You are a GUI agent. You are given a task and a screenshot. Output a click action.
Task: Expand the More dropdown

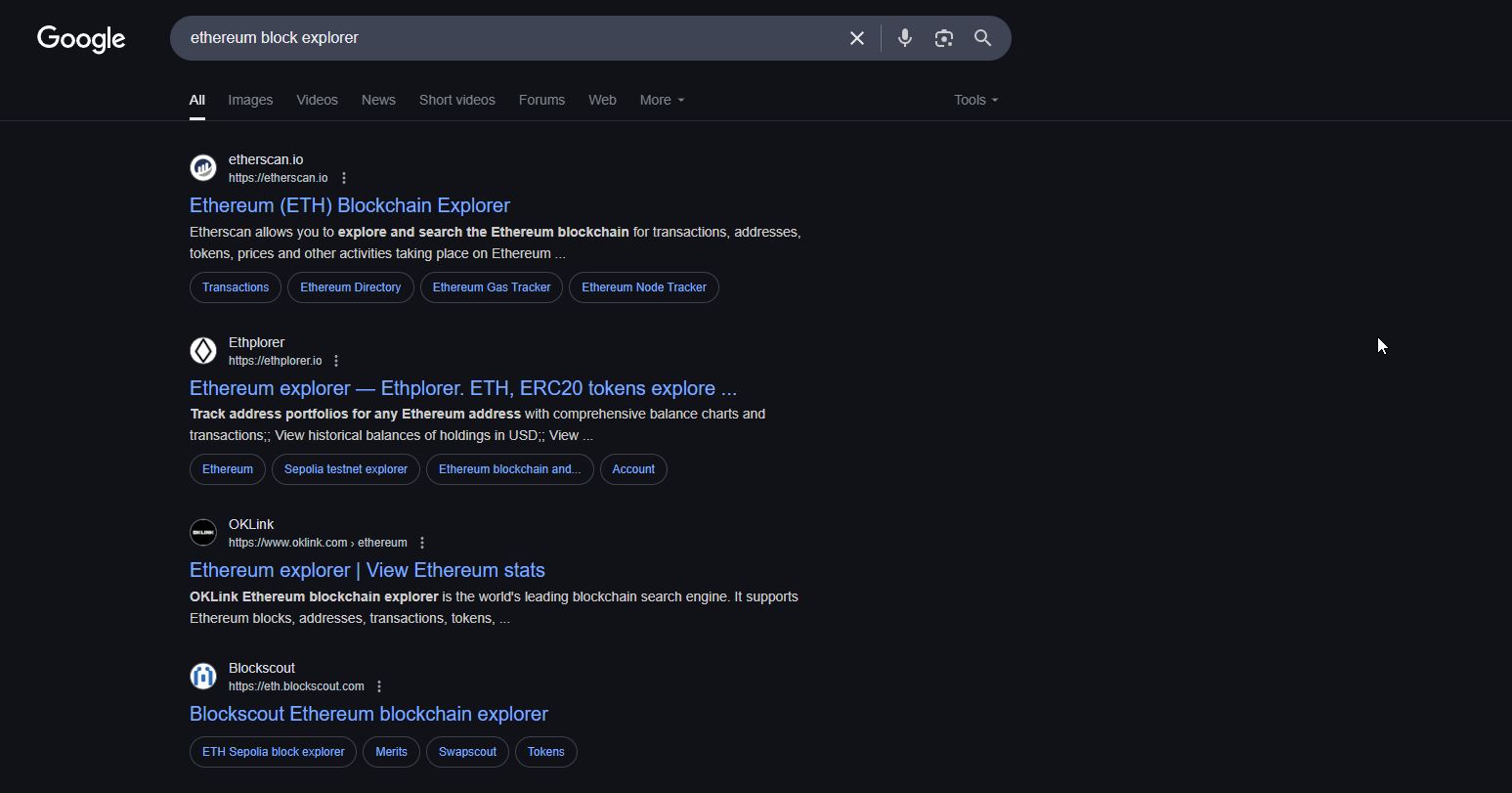coord(662,100)
